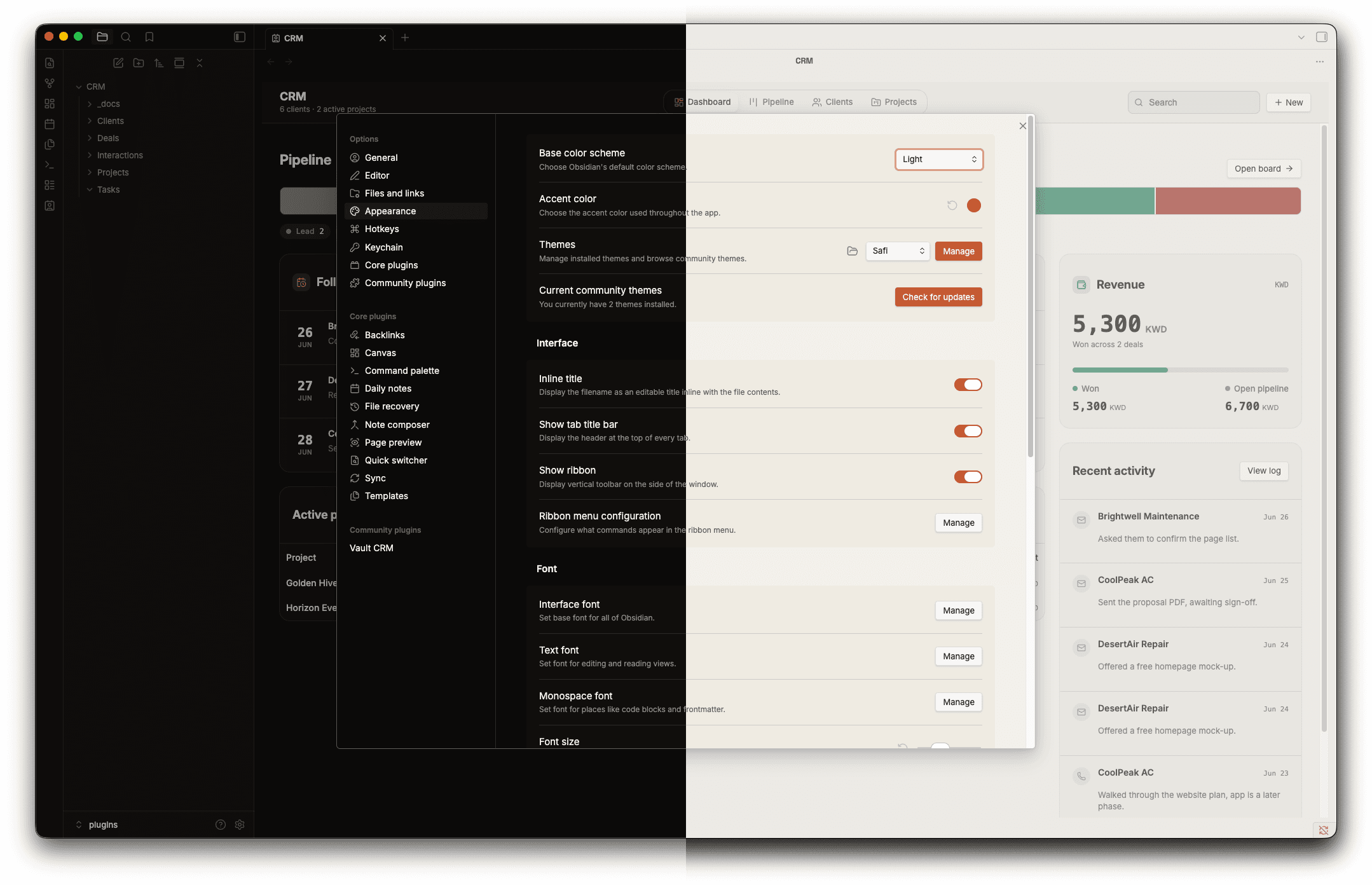
Task: Click the Search input field
Action: click(1193, 102)
